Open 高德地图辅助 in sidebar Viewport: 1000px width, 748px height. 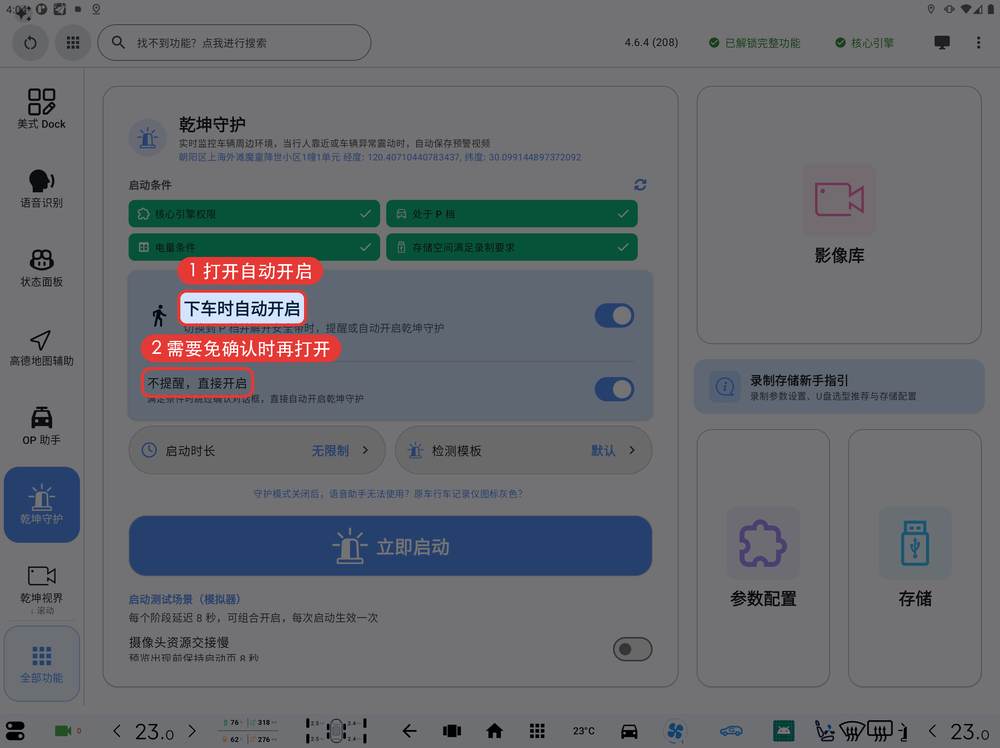click(41, 348)
